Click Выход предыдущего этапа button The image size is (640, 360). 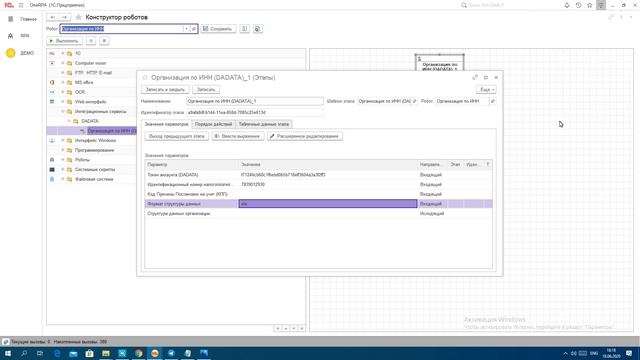point(177,136)
